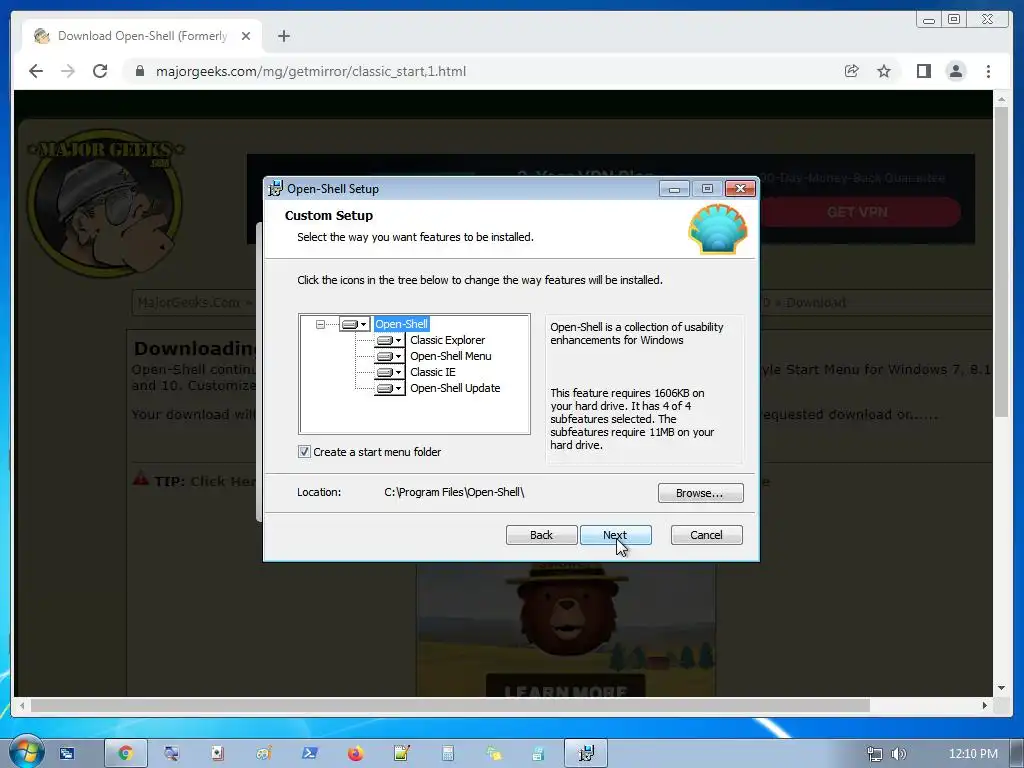Open Classic IE feature install dropdown
Screen dimensions: 1024x768
390,372
